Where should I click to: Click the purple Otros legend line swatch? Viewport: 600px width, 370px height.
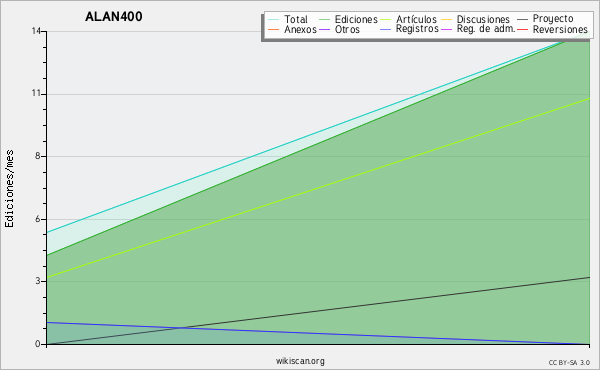point(324,29)
